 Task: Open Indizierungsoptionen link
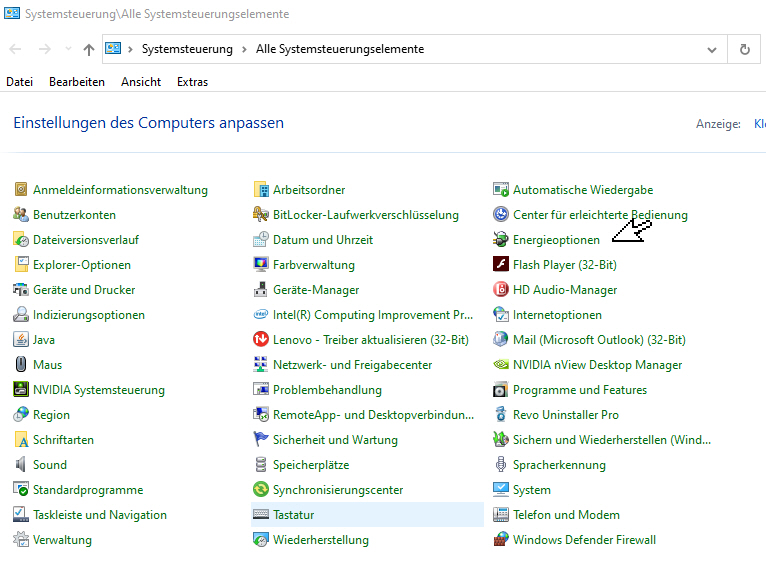click(89, 315)
